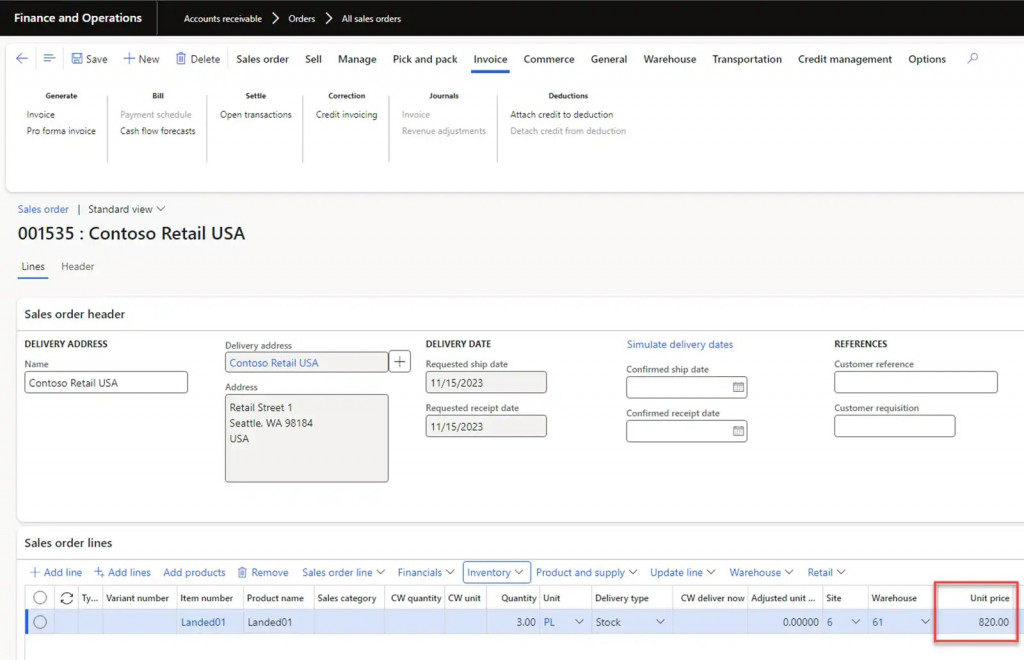Screen dimensions: 1024x660
Task: Toggle the select-all circle in grid header
Action: coord(40,598)
